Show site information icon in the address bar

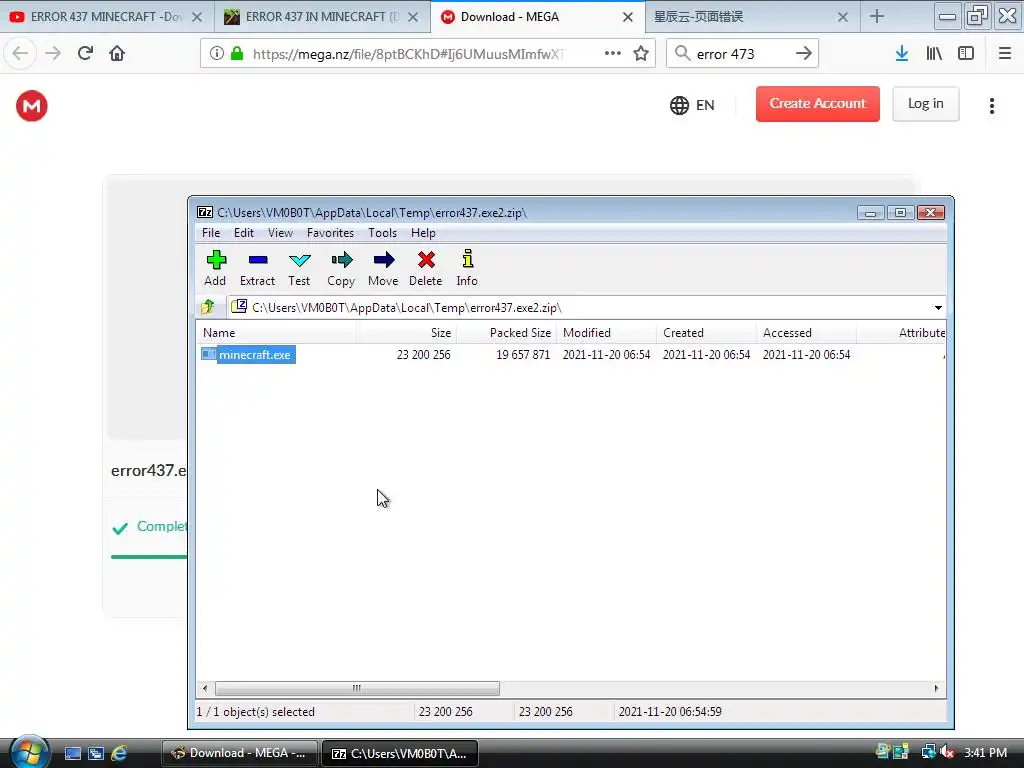click(x=217, y=54)
